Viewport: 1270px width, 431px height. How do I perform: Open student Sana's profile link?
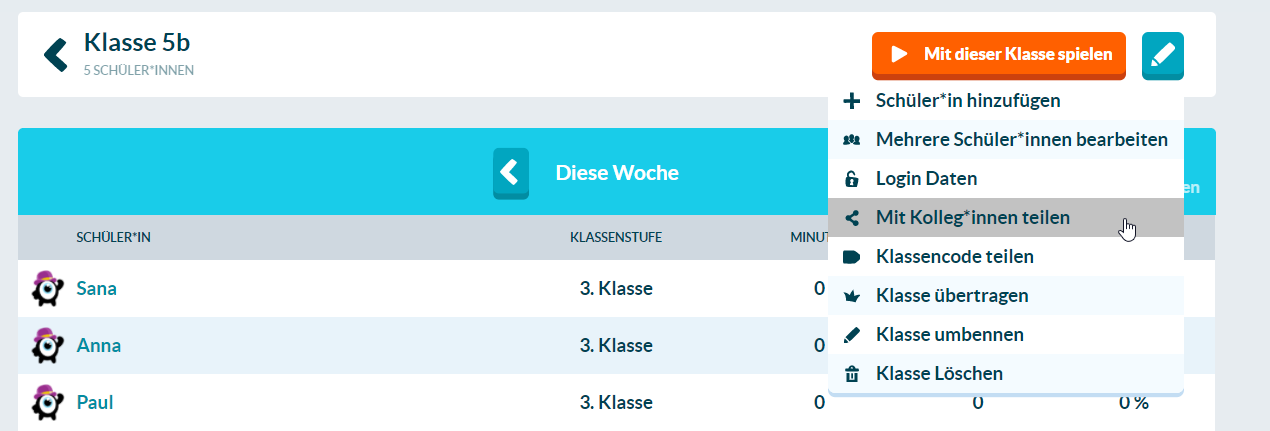[x=97, y=289]
